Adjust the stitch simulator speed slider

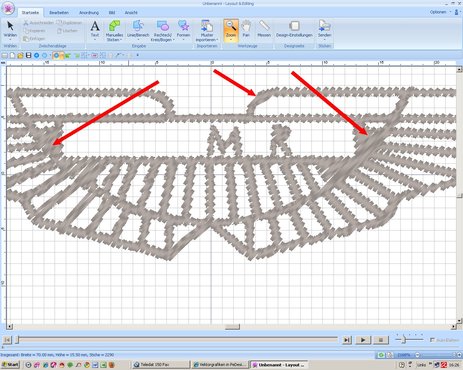(404, 340)
